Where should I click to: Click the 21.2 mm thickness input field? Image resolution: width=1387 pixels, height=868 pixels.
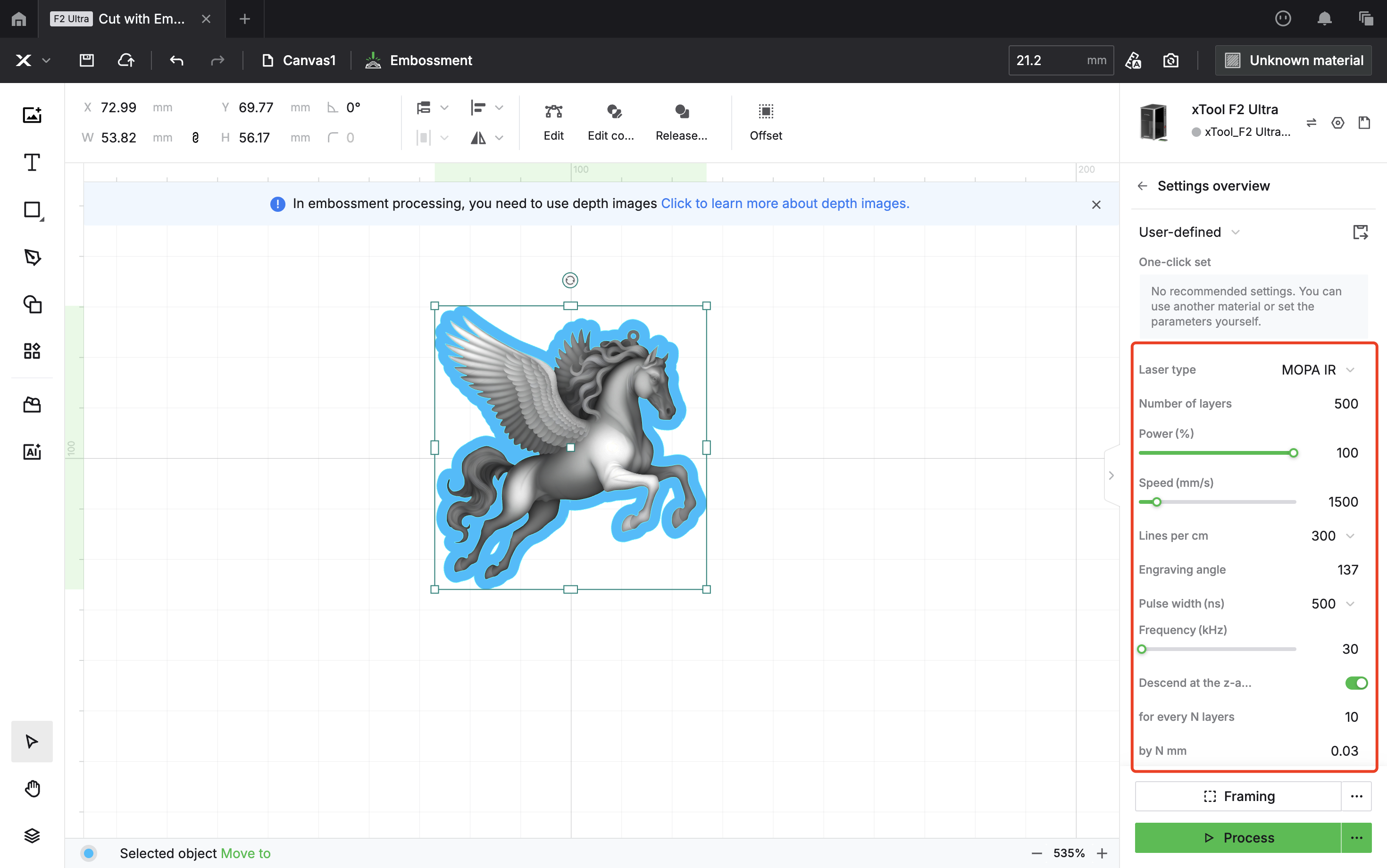[x=1061, y=60]
